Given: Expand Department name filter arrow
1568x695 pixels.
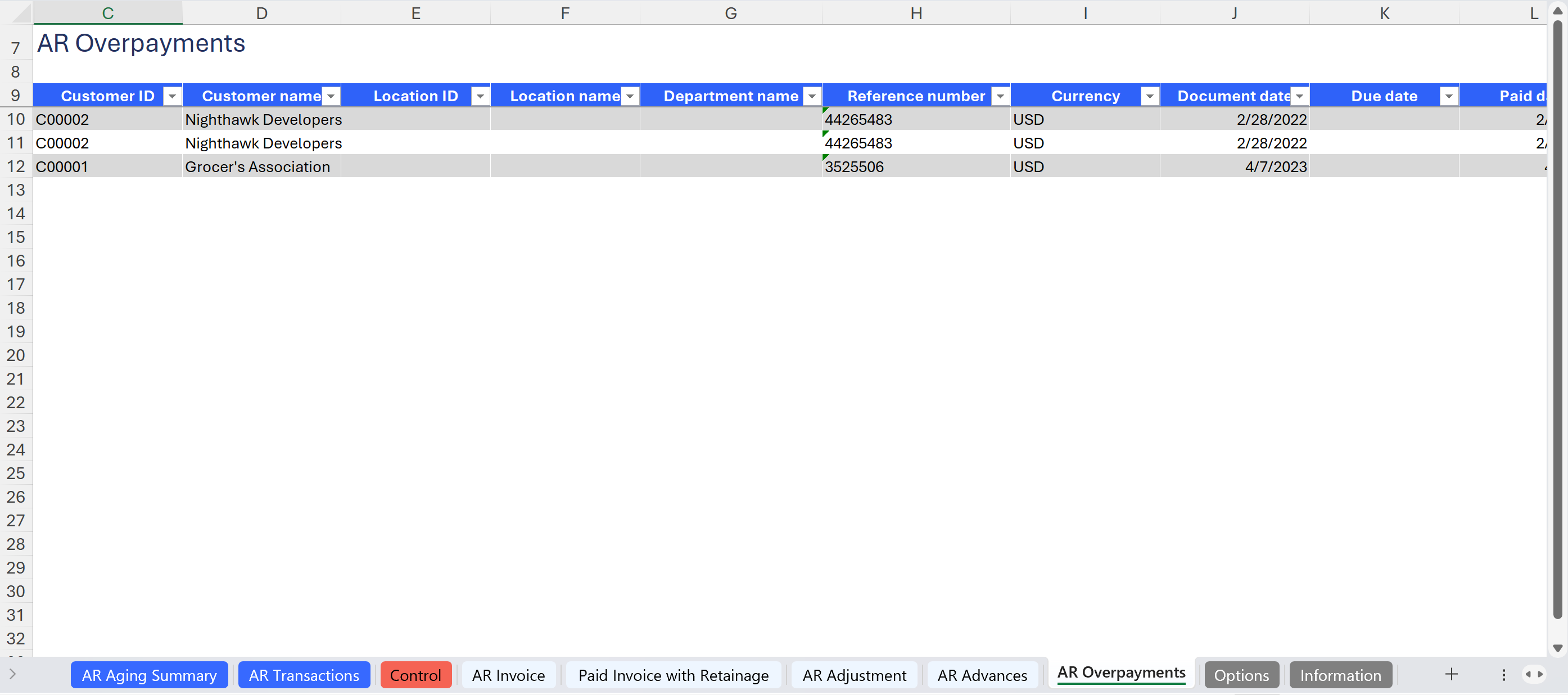Looking at the screenshot, I should [811, 96].
